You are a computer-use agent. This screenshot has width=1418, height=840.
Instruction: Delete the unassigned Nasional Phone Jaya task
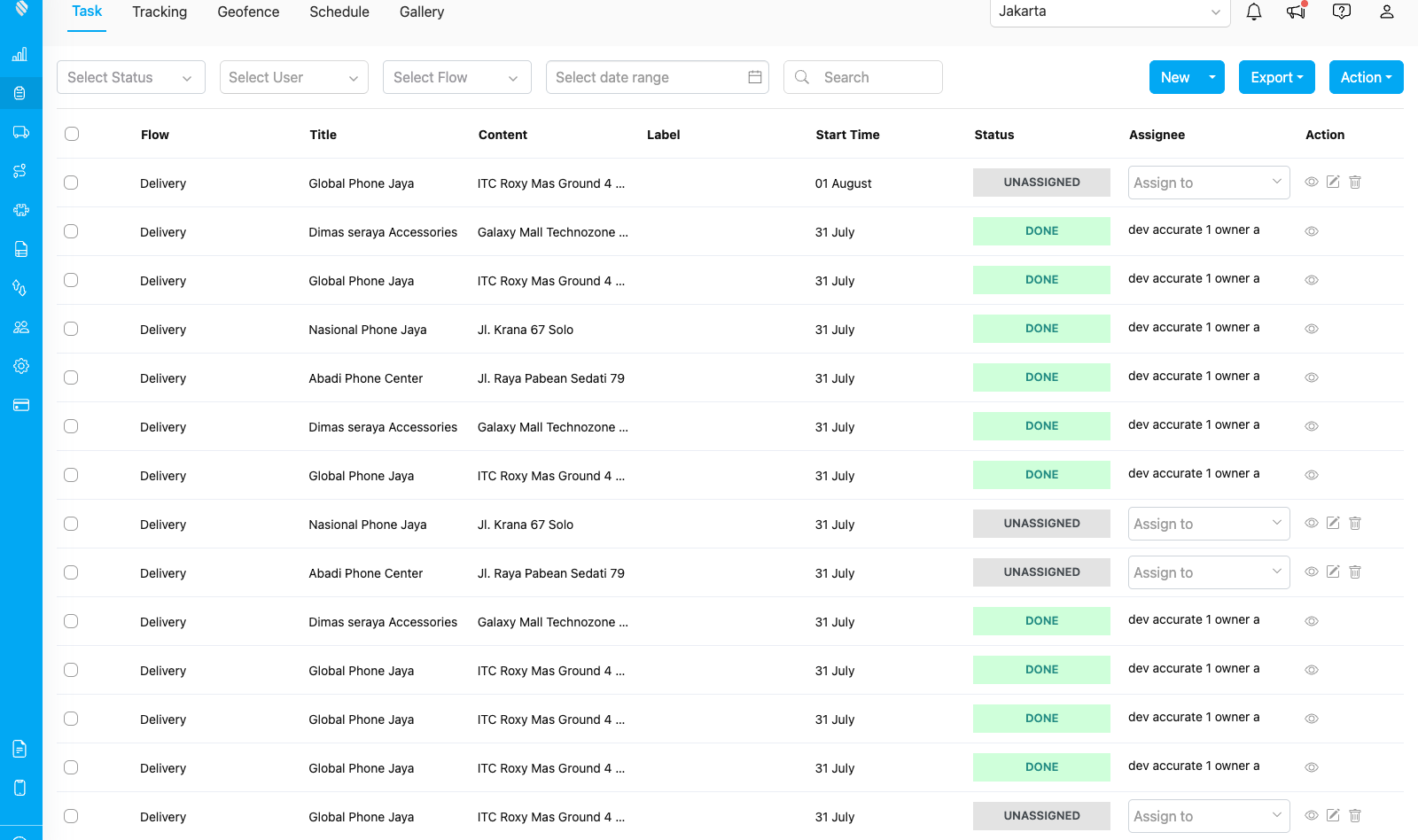coord(1355,523)
